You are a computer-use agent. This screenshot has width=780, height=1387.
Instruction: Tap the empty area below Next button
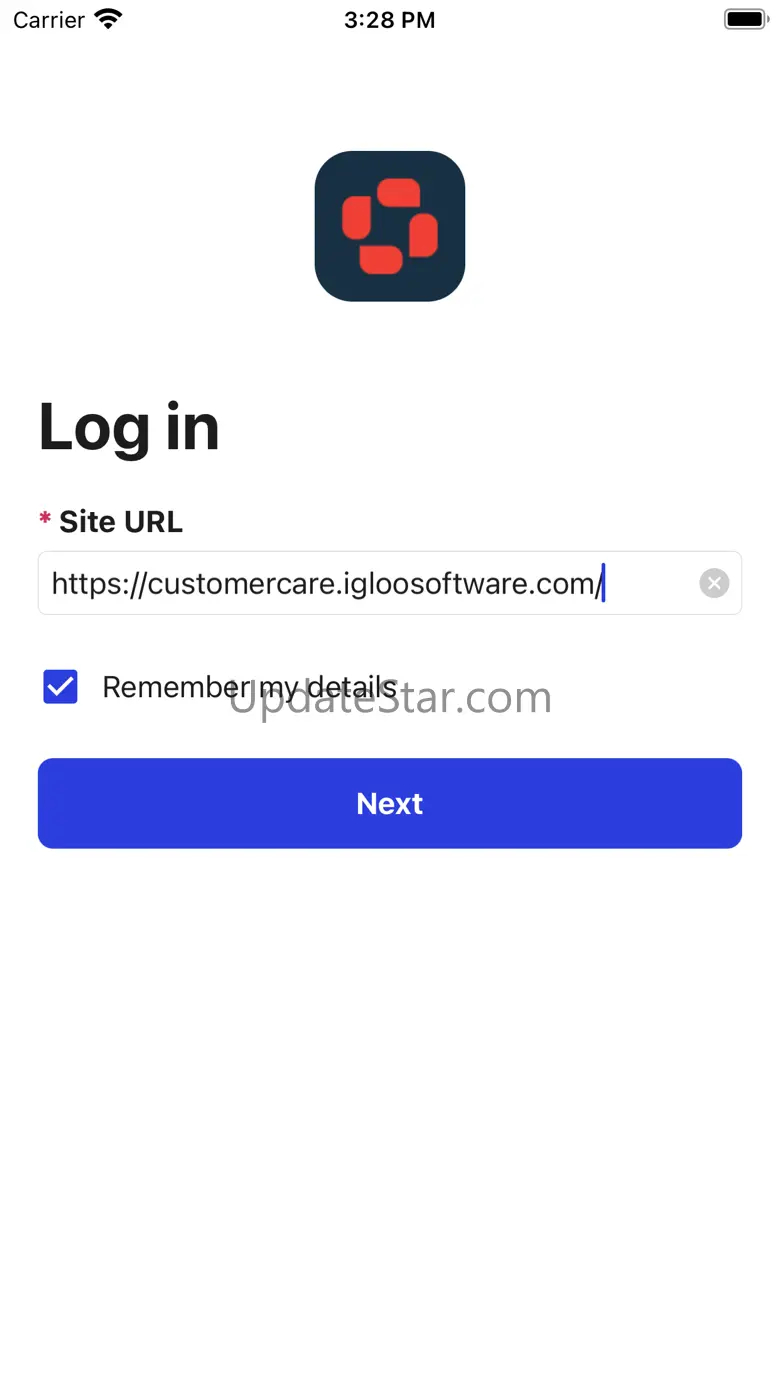[x=390, y=1100]
